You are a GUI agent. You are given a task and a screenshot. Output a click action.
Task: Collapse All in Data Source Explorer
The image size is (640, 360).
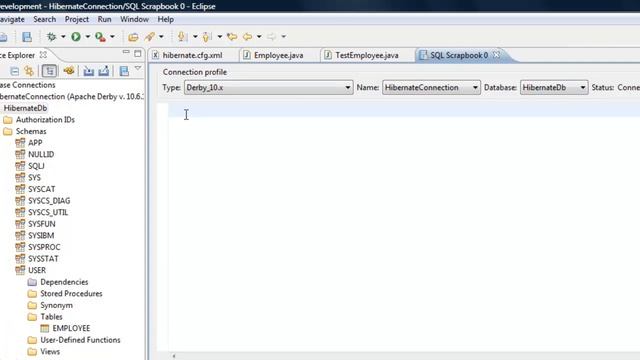click(x=15, y=71)
